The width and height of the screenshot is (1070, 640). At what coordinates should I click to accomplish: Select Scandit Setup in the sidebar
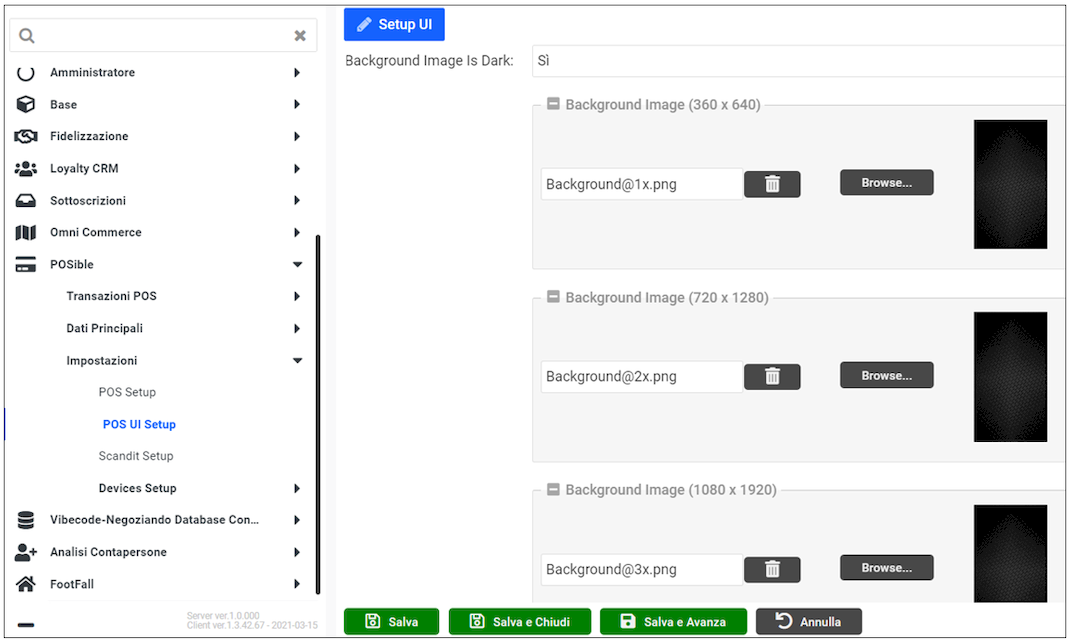[x=136, y=456]
